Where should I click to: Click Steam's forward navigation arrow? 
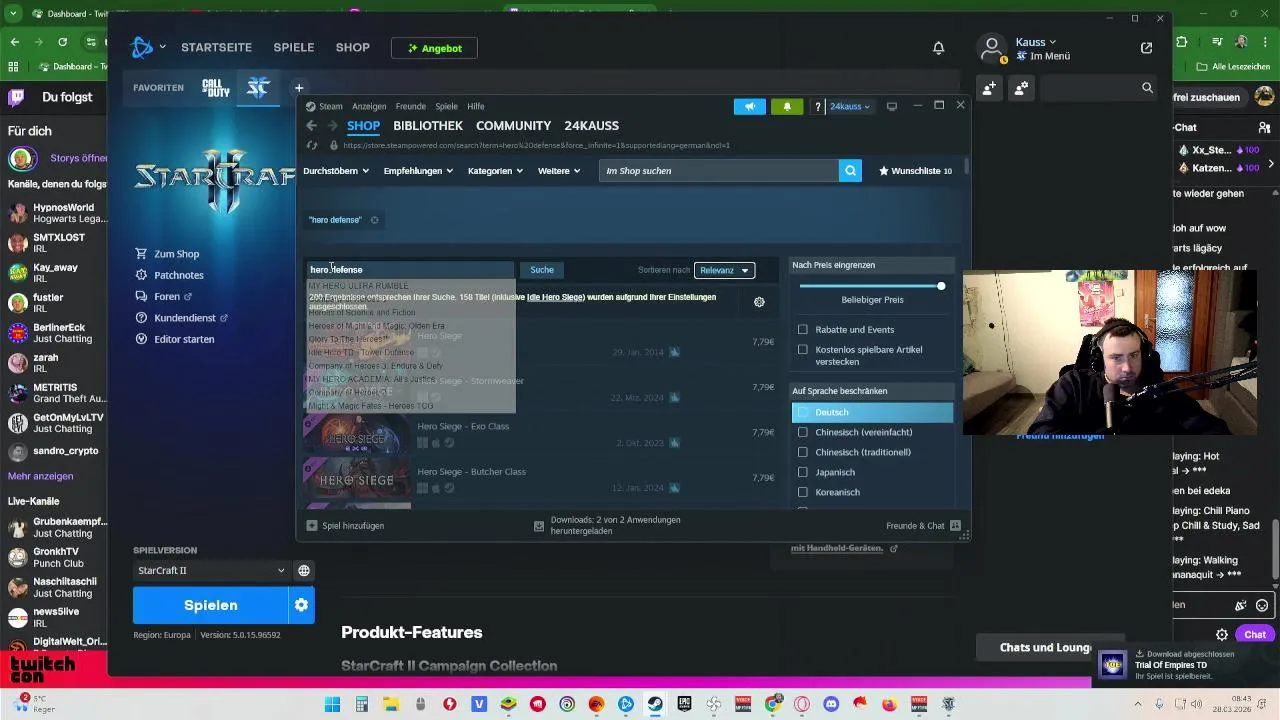(x=333, y=126)
